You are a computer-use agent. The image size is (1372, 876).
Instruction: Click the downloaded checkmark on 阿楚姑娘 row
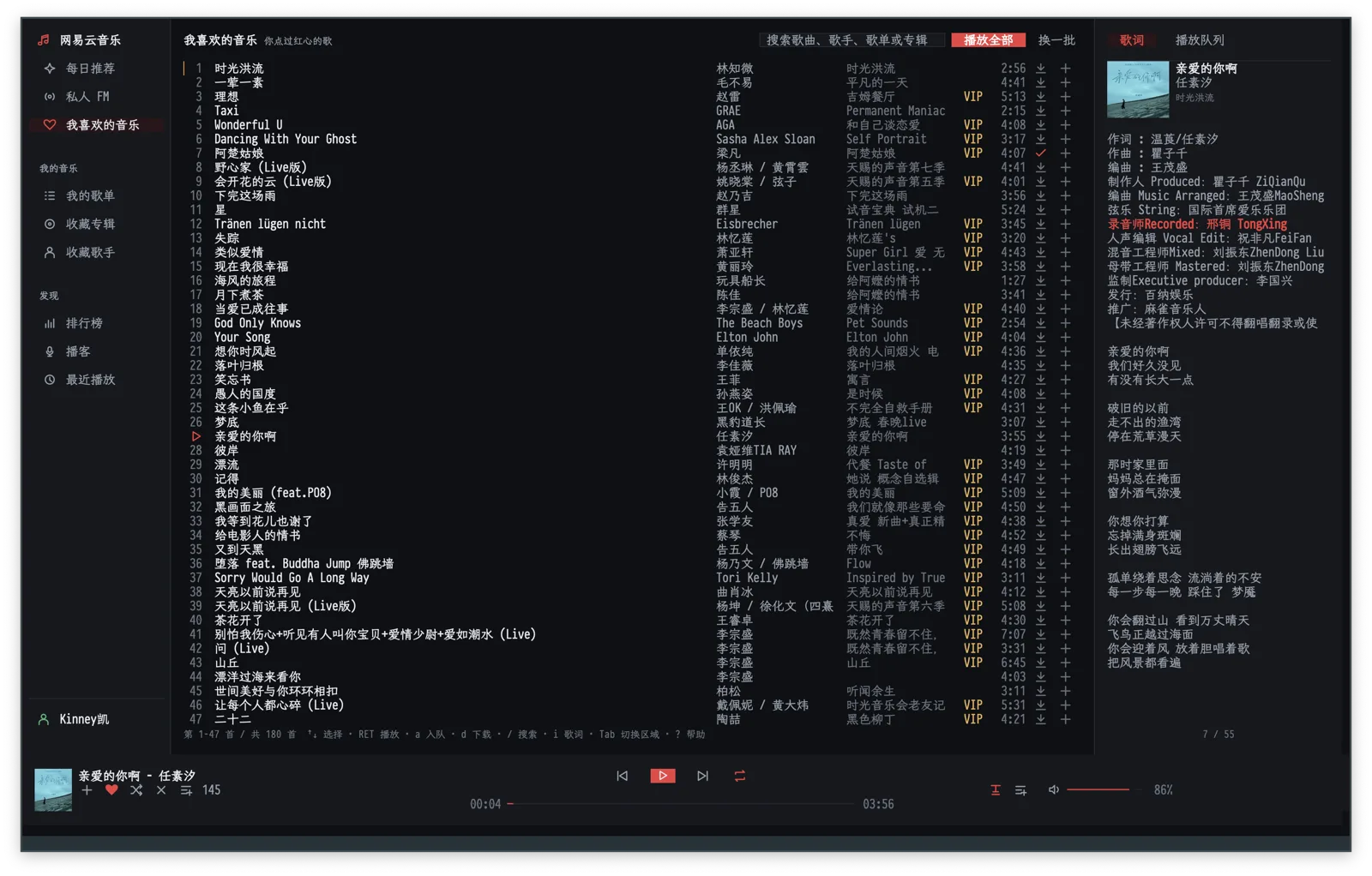tap(1041, 153)
